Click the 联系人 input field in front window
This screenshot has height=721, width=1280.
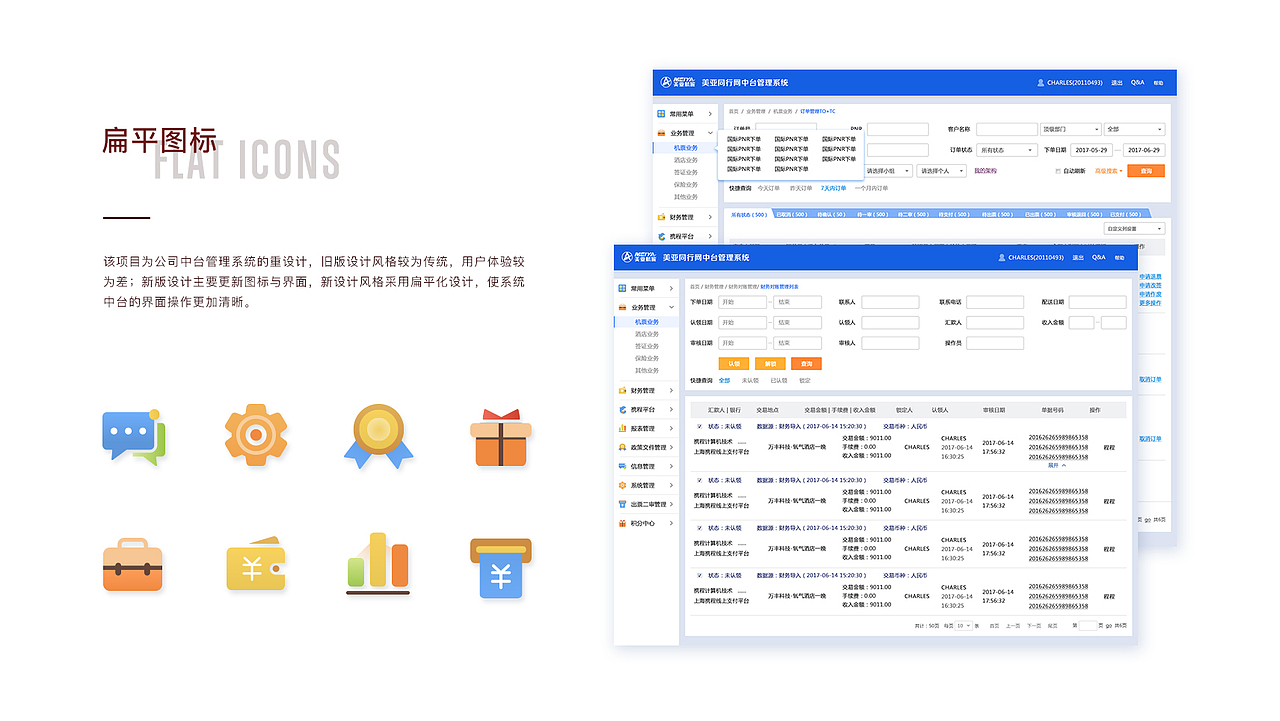(x=890, y=302)
